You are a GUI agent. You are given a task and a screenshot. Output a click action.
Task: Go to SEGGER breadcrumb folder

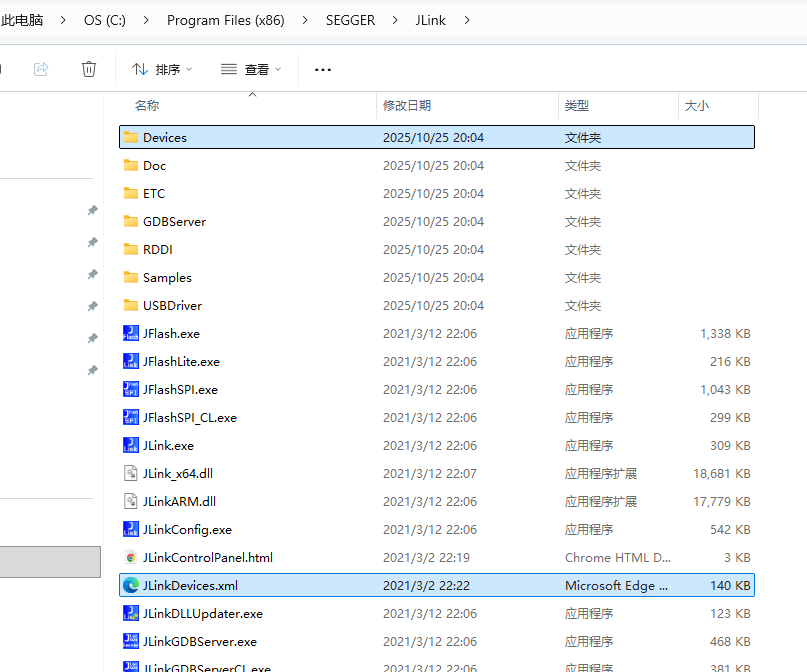[350, 20]
